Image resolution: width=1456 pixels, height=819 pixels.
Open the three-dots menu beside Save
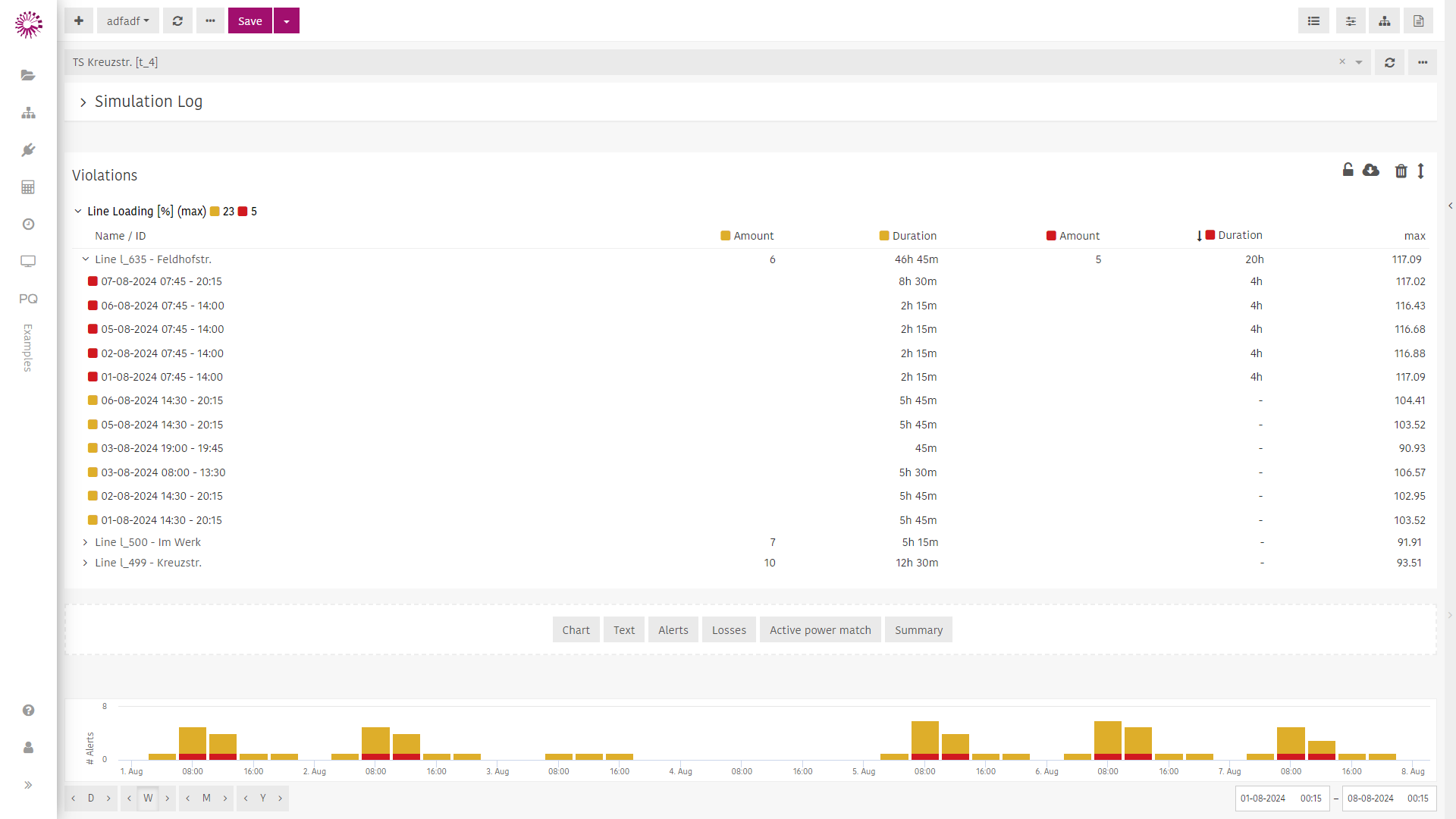point(210,20)
